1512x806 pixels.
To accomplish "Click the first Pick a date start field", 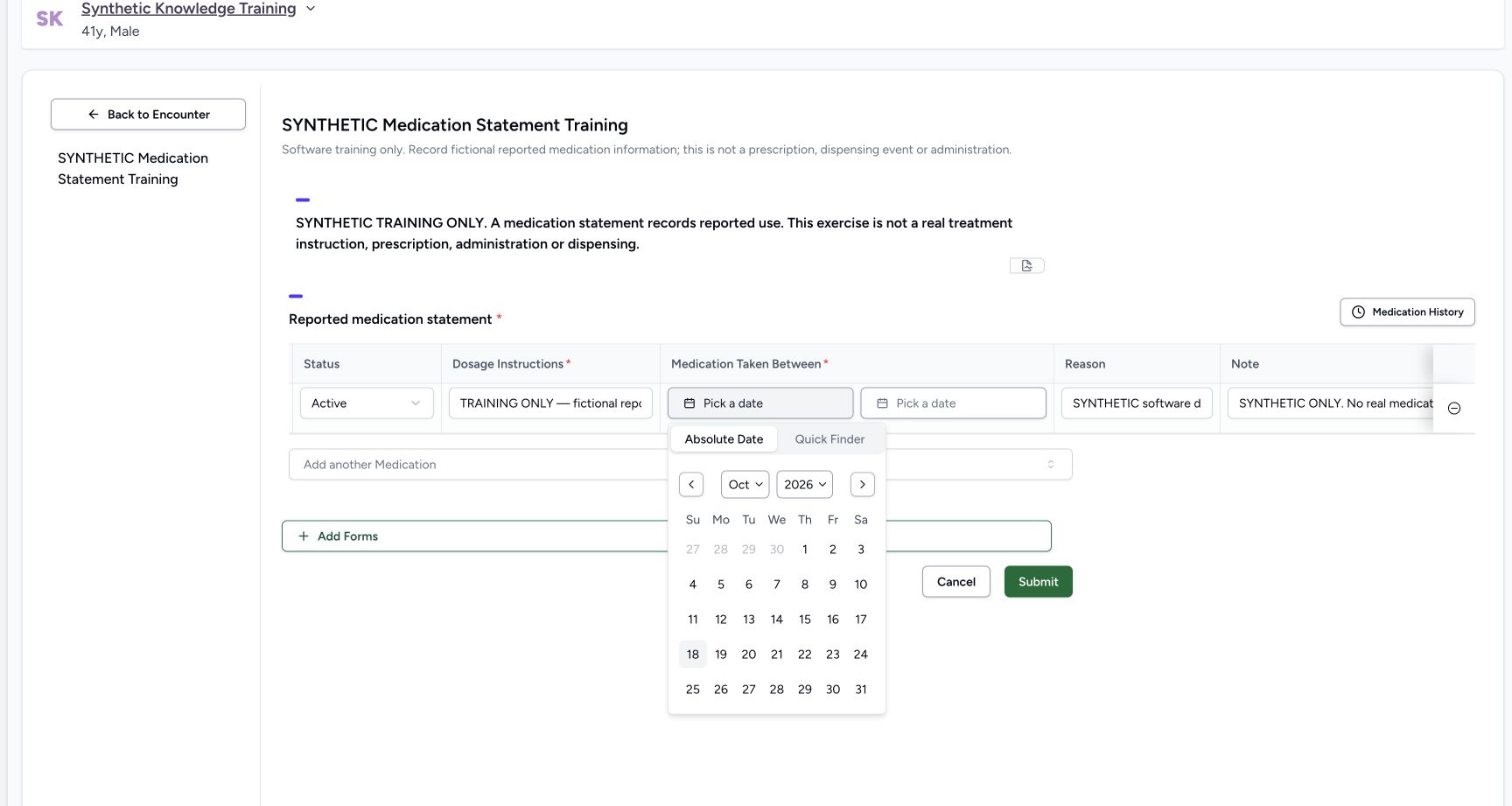I will pyautogui.click(x=760, y=403).
